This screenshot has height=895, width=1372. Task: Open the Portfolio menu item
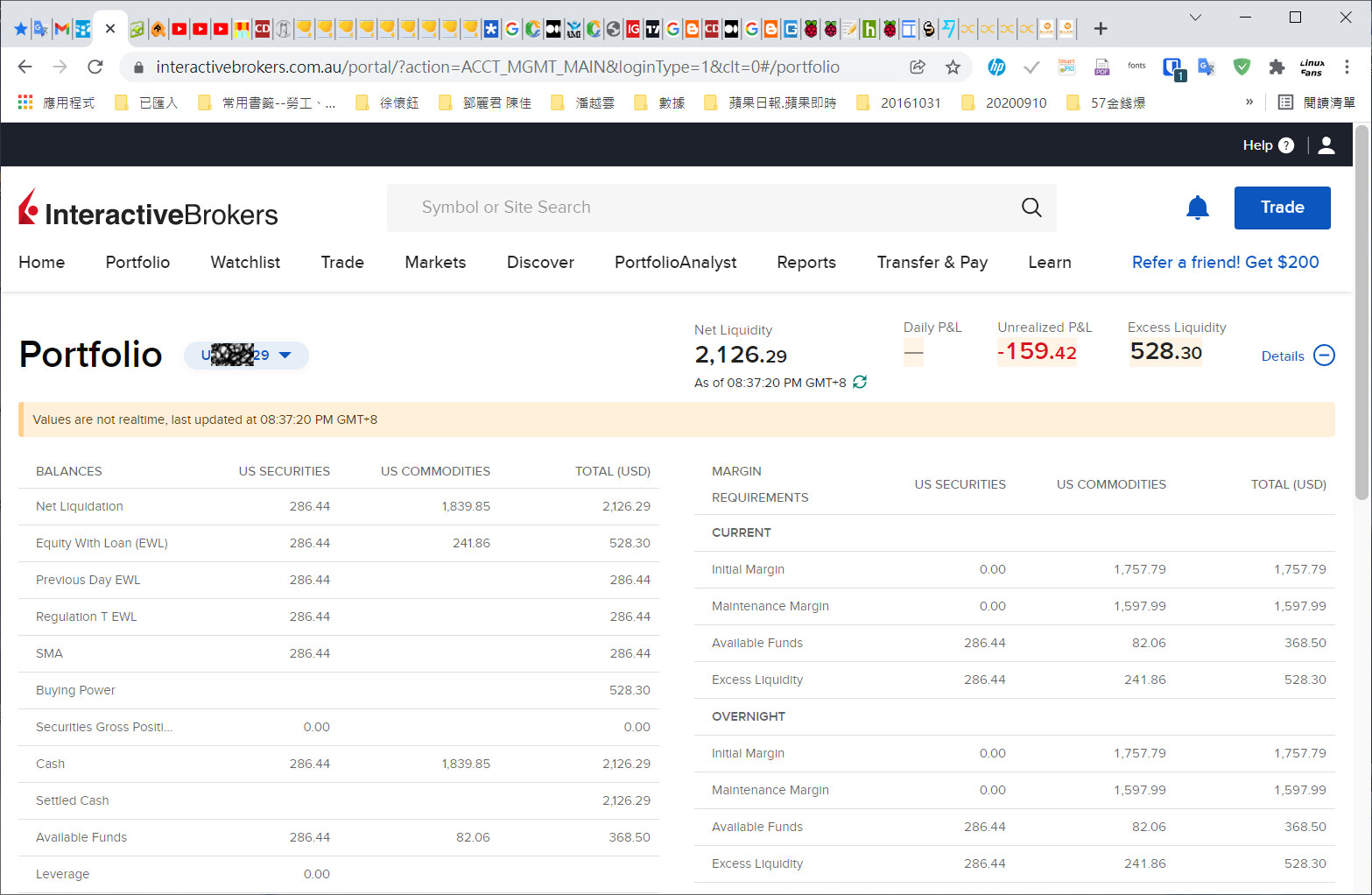[137, 263]
